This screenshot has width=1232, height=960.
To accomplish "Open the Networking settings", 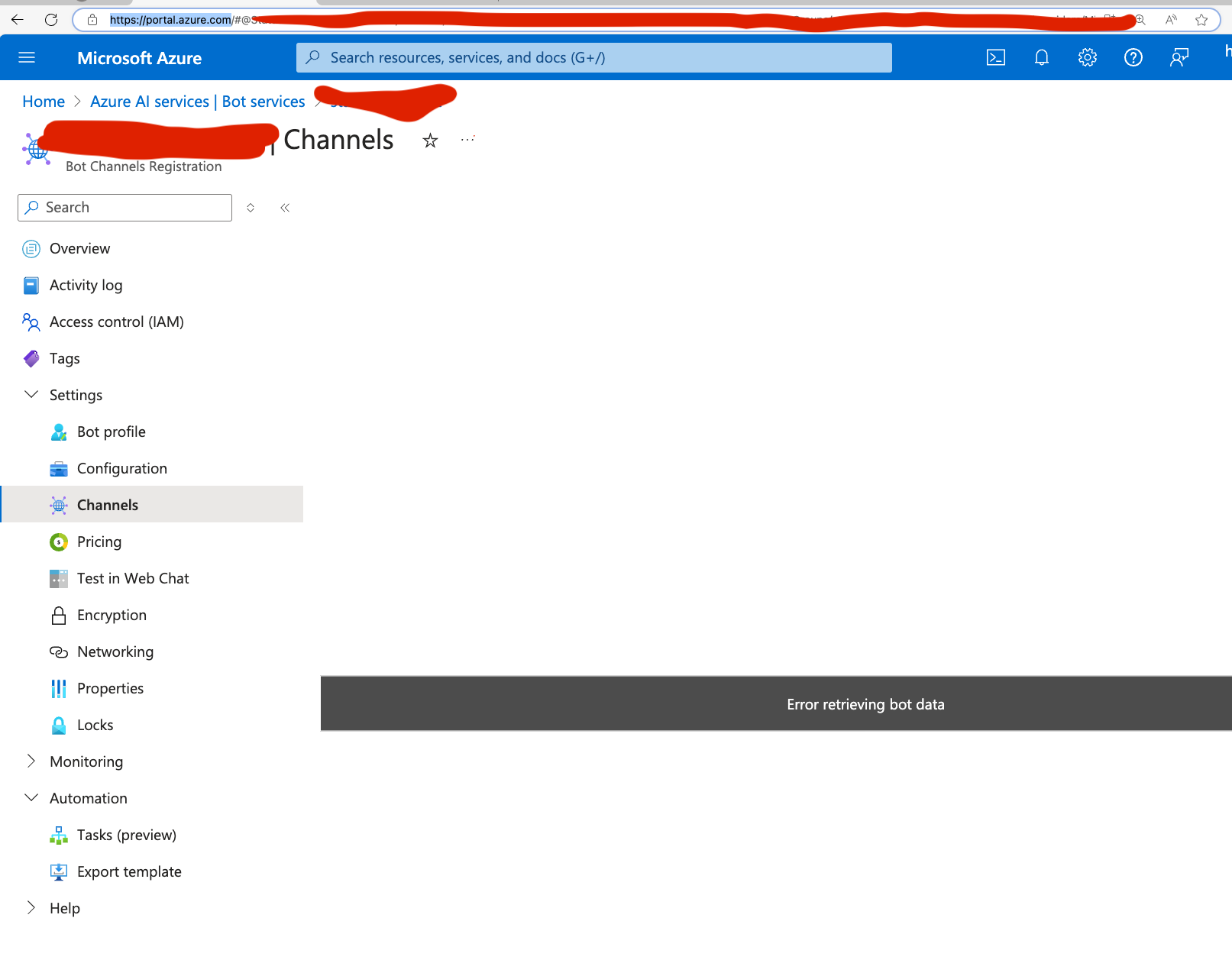I will 115,651.
